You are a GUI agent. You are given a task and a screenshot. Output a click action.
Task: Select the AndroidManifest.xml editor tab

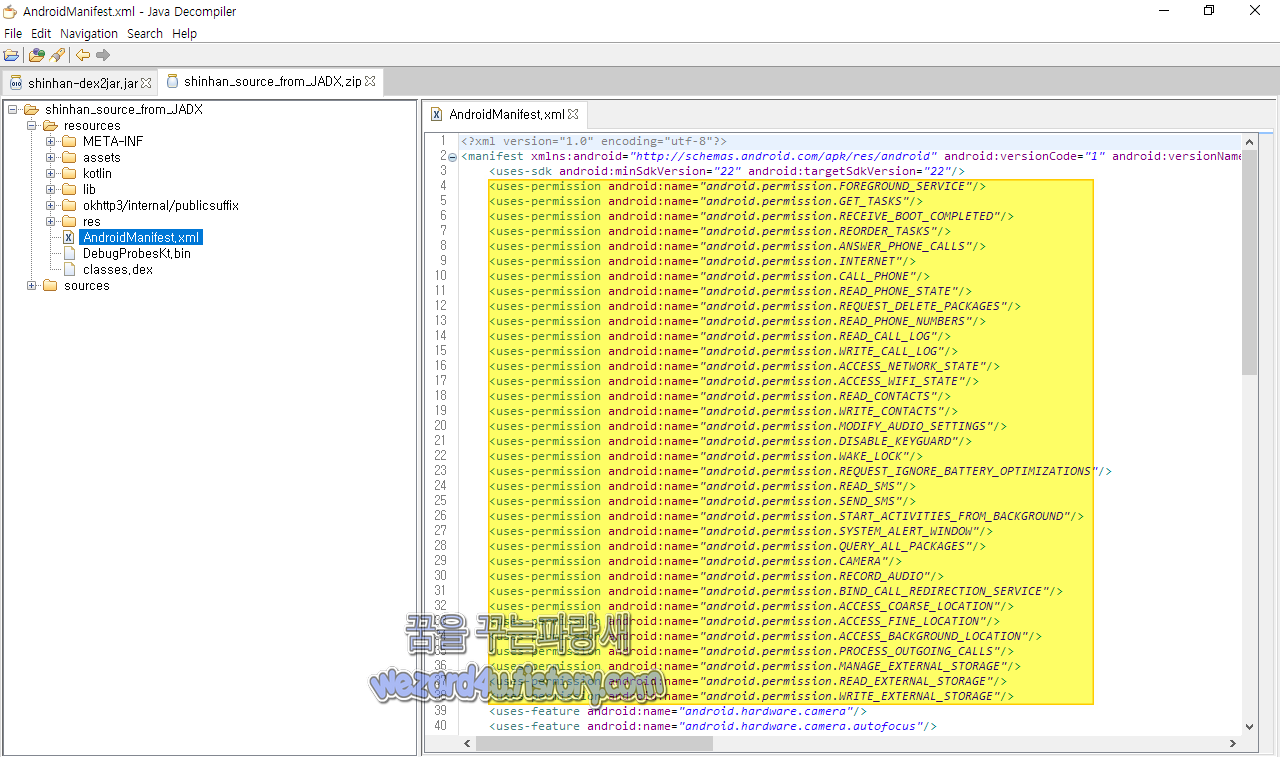click(x=504, y=114)
